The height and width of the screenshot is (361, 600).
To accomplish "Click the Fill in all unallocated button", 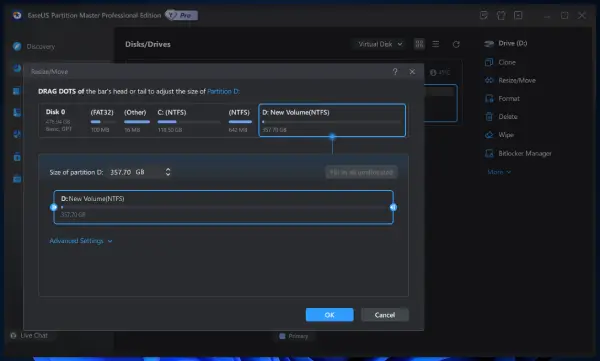I will coord(361,172).
